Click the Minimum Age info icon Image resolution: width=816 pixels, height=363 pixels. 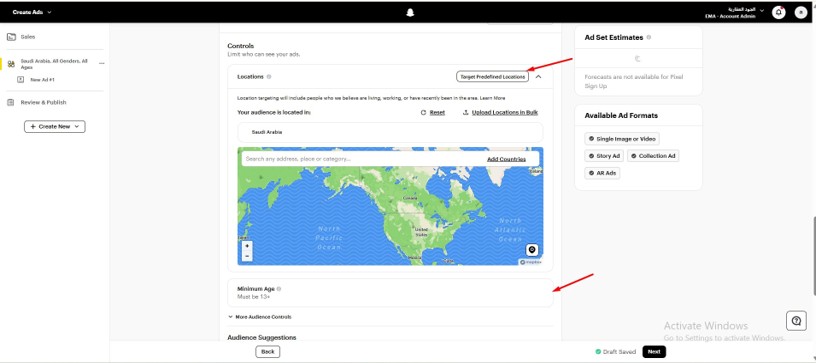(279, 289)
